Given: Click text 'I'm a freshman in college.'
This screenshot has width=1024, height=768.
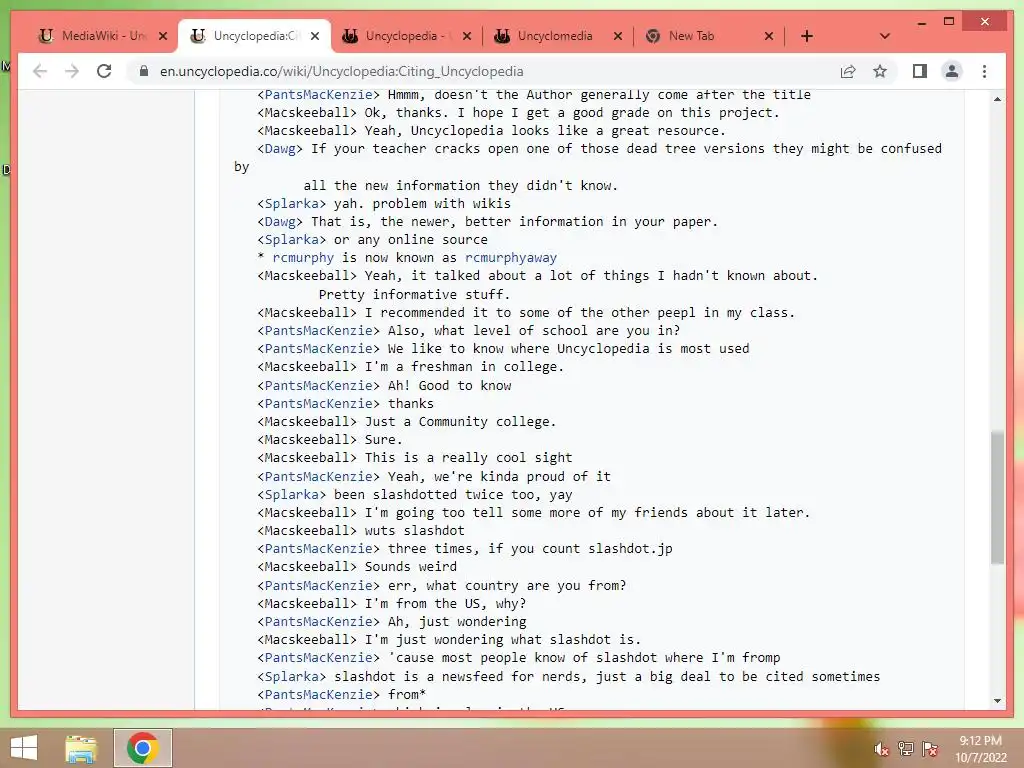Looking at the screenshot, I should pos(464,366).
